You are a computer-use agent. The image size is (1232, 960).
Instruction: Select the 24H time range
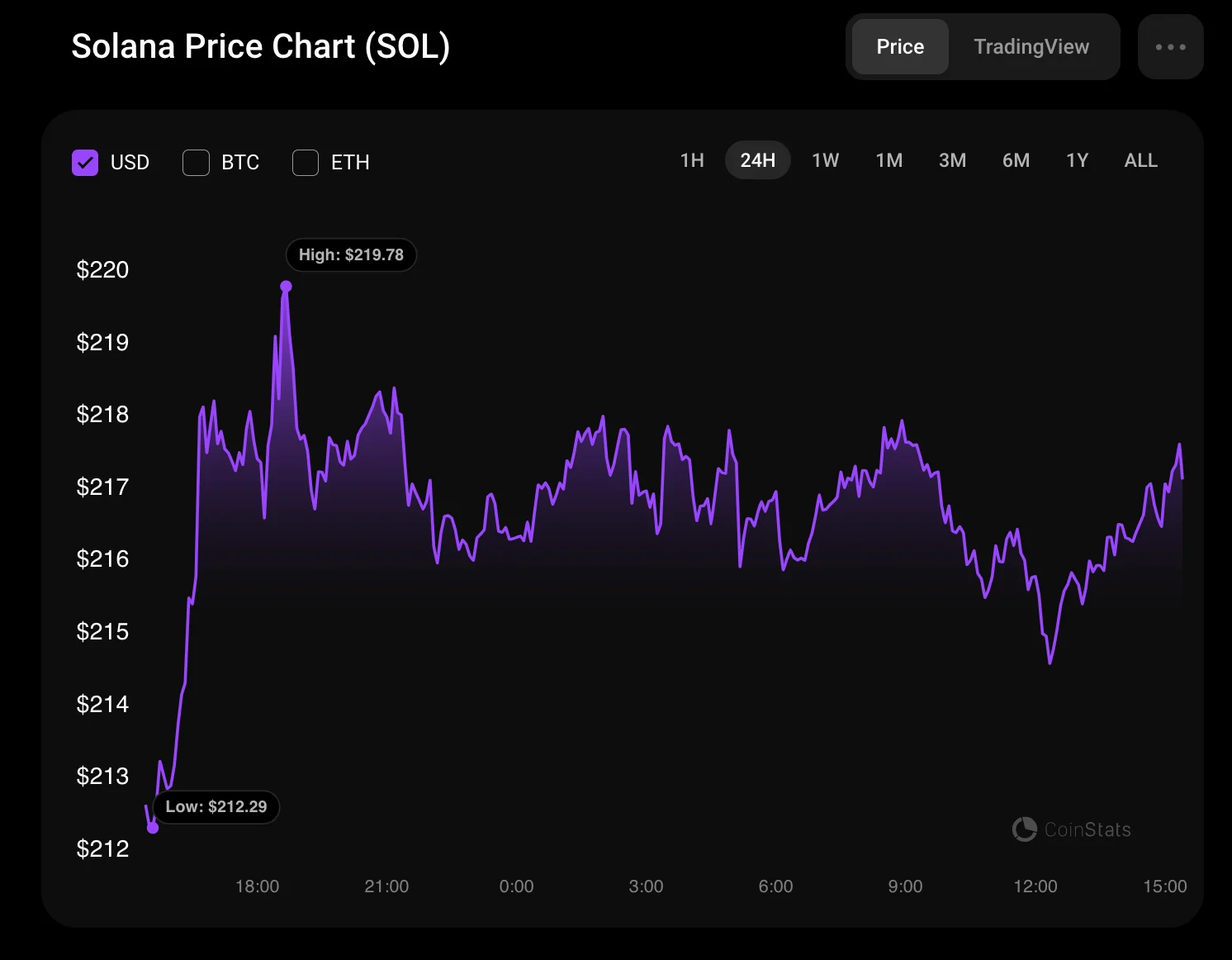pos(757,160)
